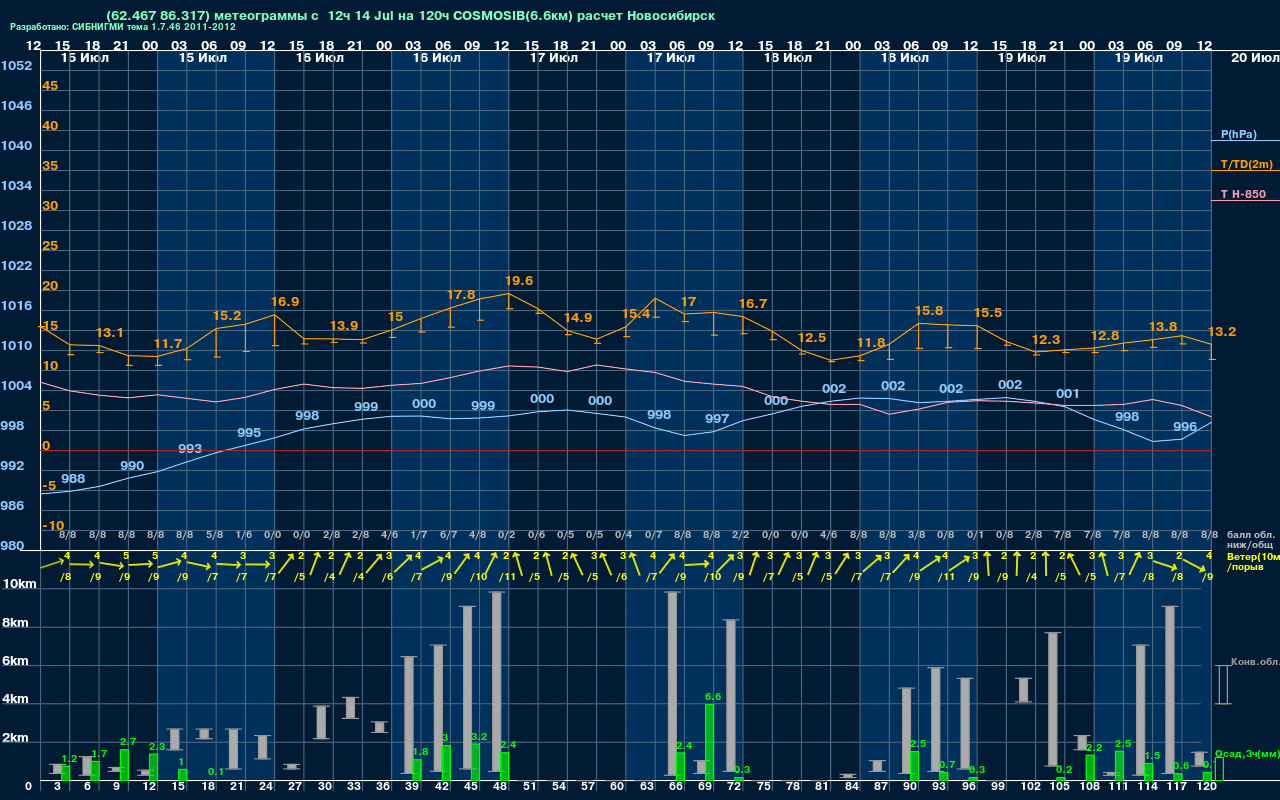This screenshot has width=1280, height=800.
Task: Click the балл обл. ниж/общ label
Action: click(1250, 540)
